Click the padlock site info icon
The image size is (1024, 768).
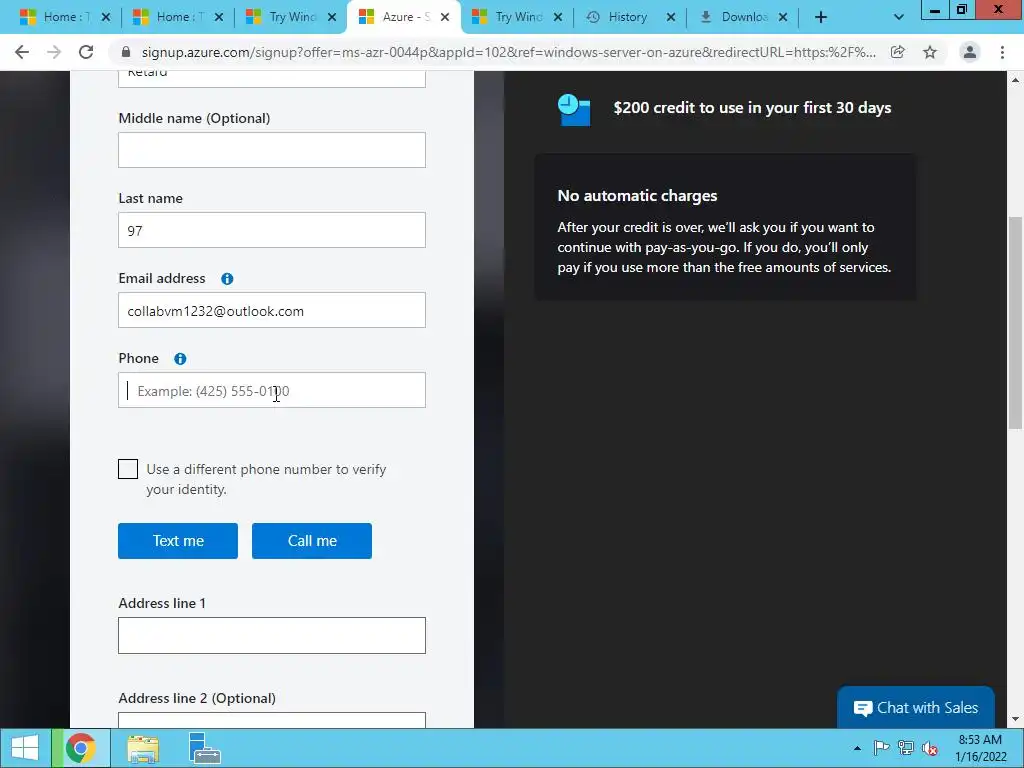pyautogui.click(x=126, y=52)
